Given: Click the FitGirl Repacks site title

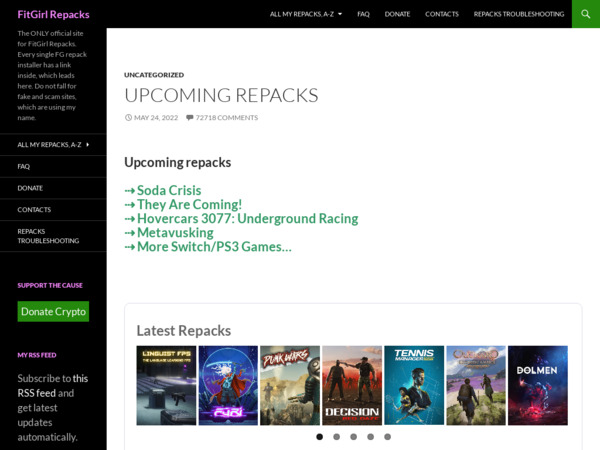Looking at the screenshot, I should 53,15.
